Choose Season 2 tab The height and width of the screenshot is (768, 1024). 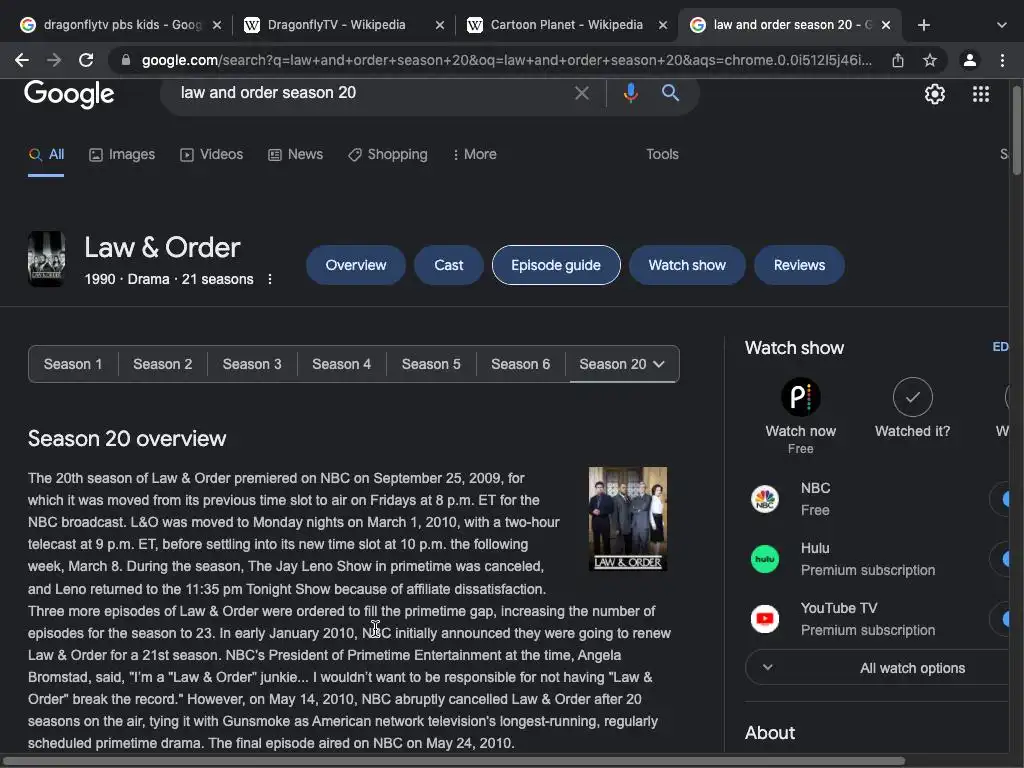point(163,364)
